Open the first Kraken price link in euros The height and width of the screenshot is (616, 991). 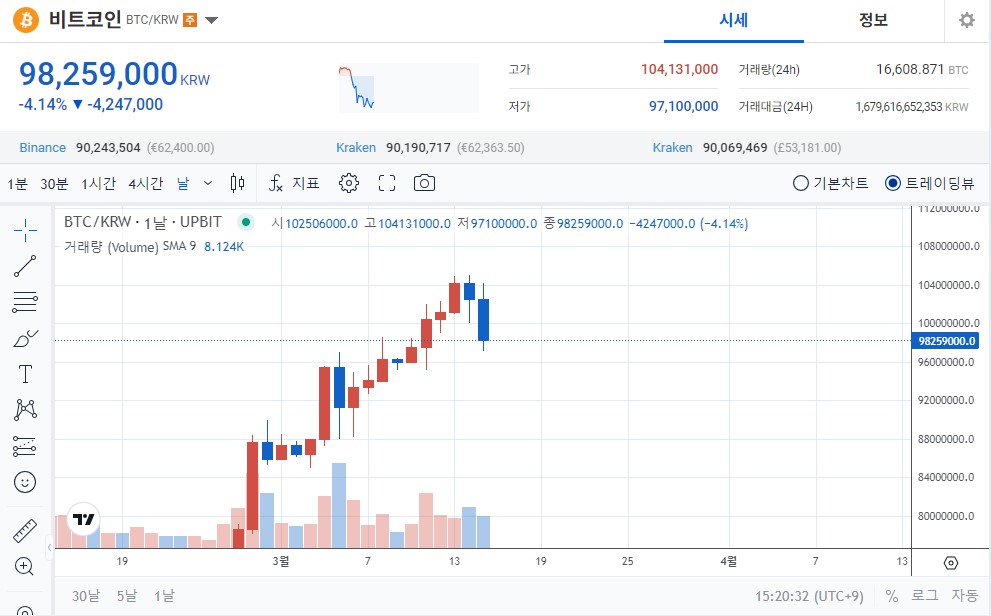coord(356,148)
